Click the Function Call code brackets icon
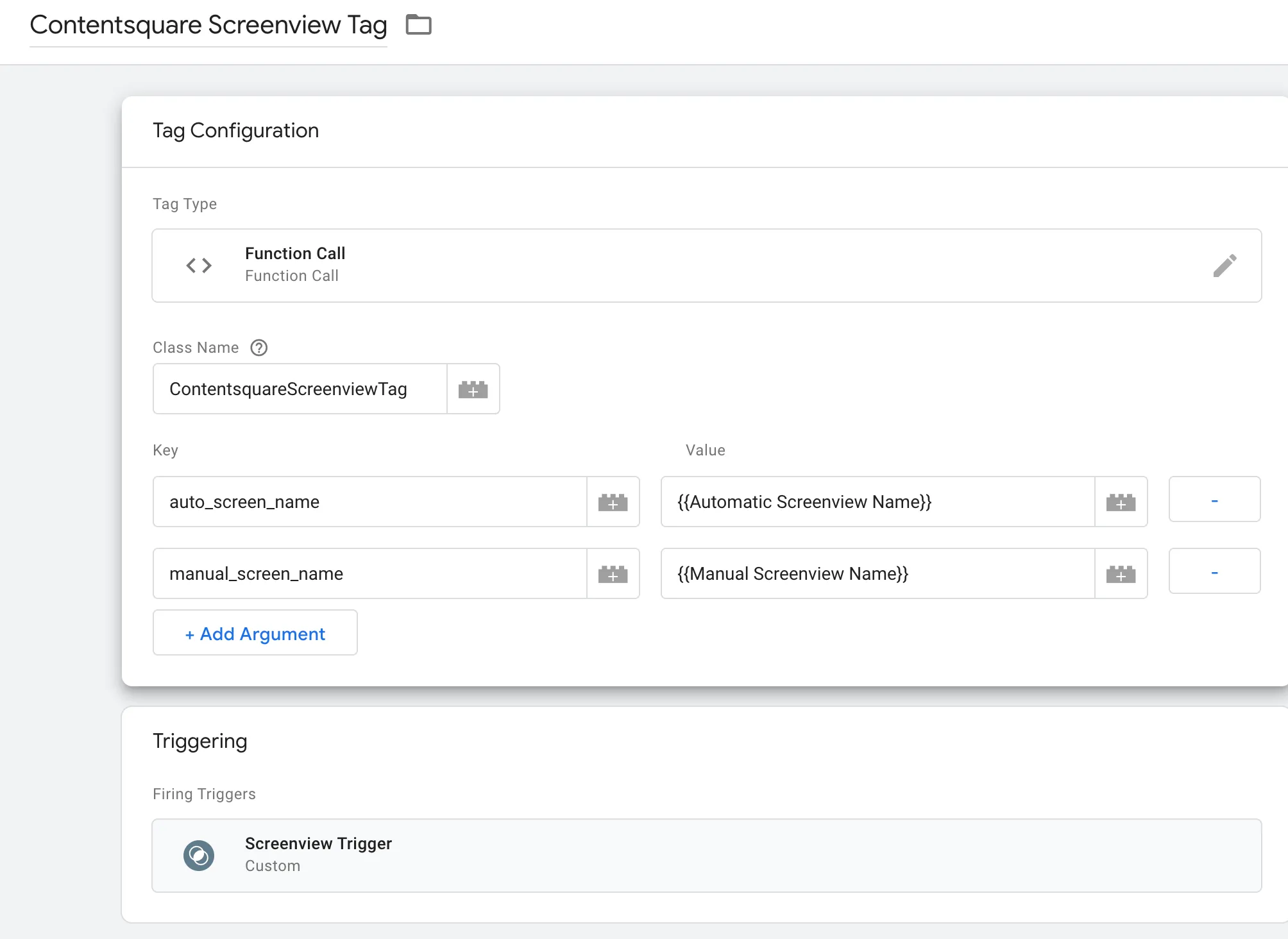Screen dimensions: 1288x939 tap(199, 266)
